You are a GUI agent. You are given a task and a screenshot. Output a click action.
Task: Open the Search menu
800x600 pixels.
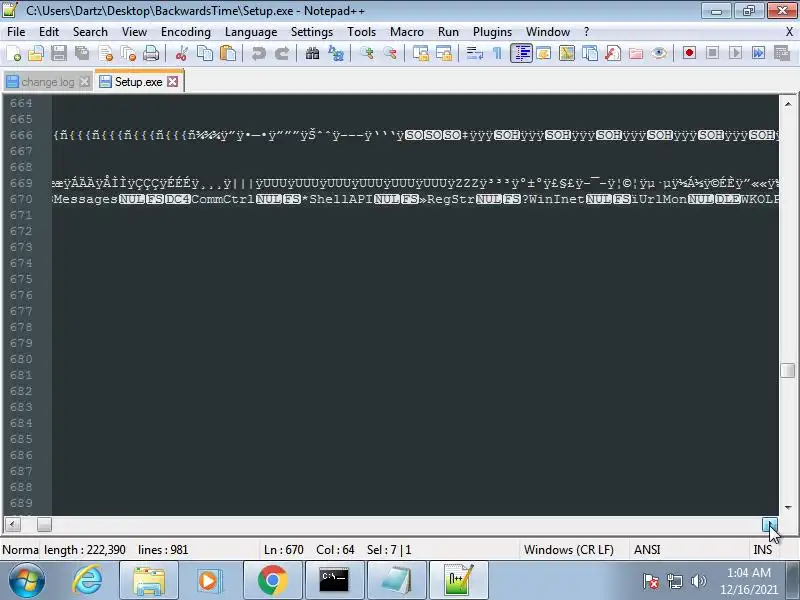[90, 32]
